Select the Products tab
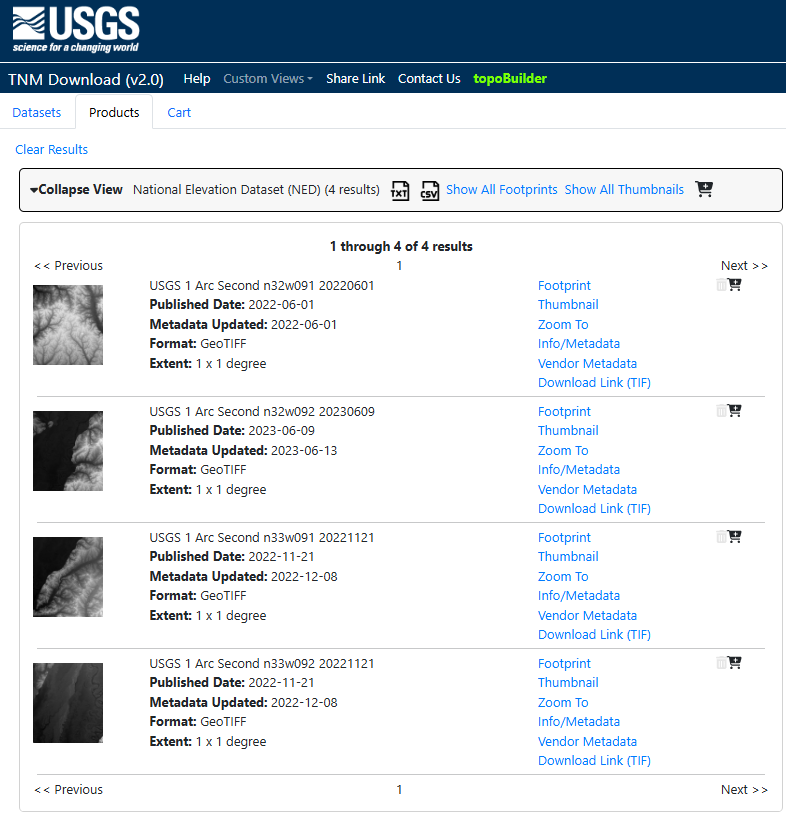Screen dimensions: 786x825 pyautogui.click(x=114, y=113)
